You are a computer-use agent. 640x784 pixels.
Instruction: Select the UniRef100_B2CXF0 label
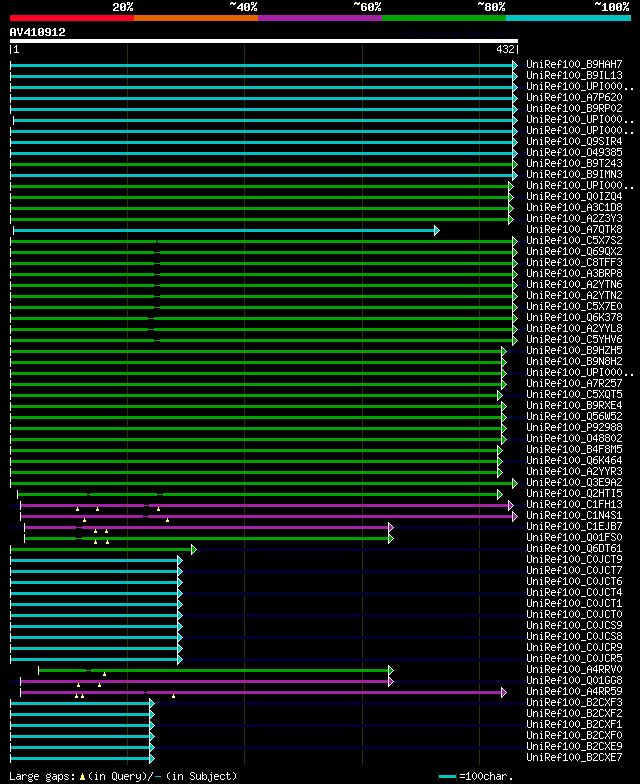click(x=574, y=736)
